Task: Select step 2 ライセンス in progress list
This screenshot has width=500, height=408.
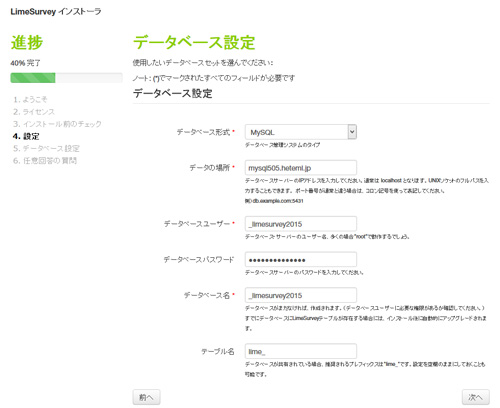Action: 34,112
